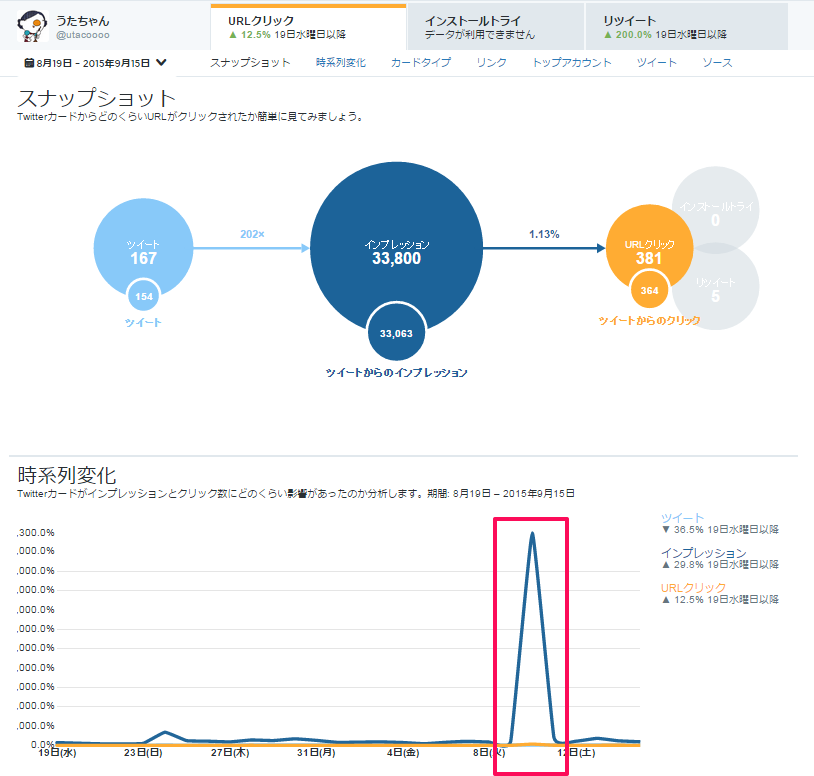
Task: Click the 19日(水) axis label
Action: point(57,753)
